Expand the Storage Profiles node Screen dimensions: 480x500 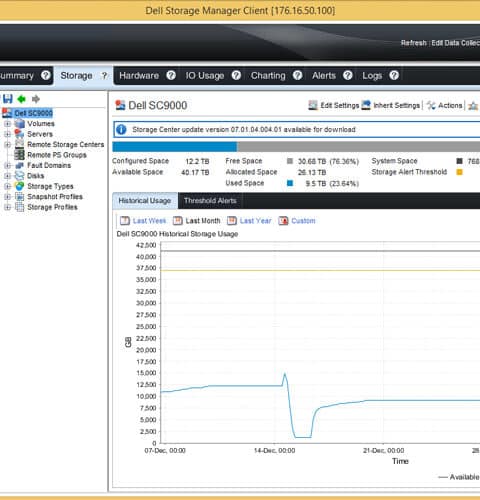coord(7,207)
